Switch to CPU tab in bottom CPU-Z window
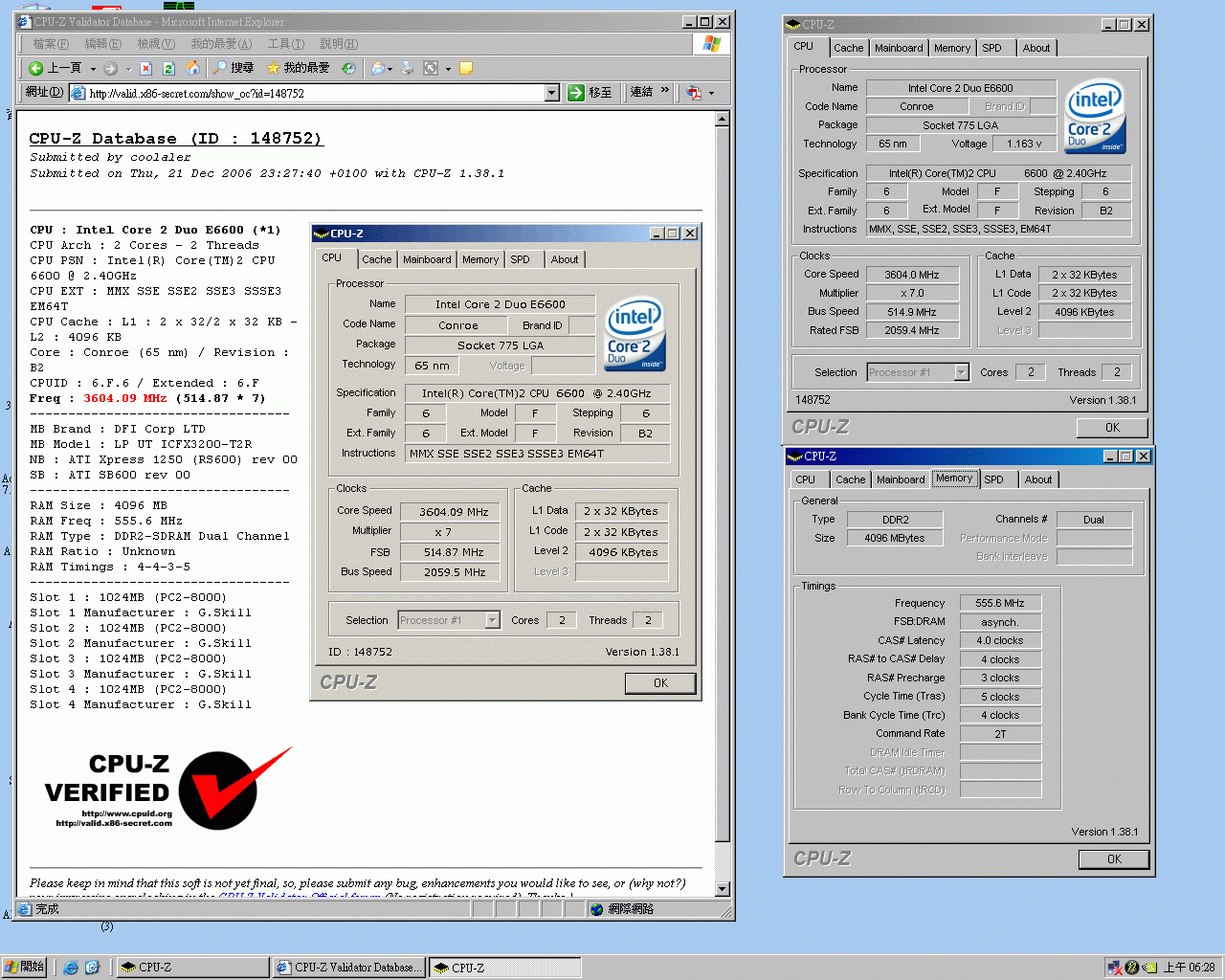The image size is (1225, 980). [806, 479]
